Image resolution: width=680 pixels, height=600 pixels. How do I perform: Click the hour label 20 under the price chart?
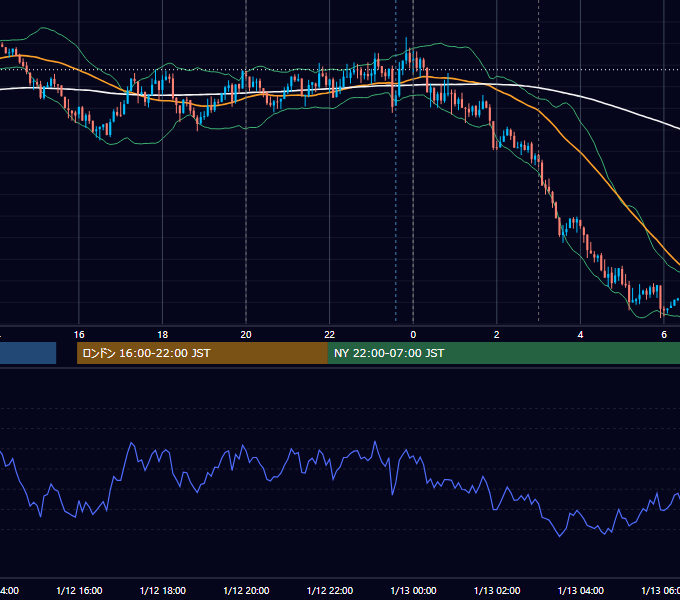point(246,335)
